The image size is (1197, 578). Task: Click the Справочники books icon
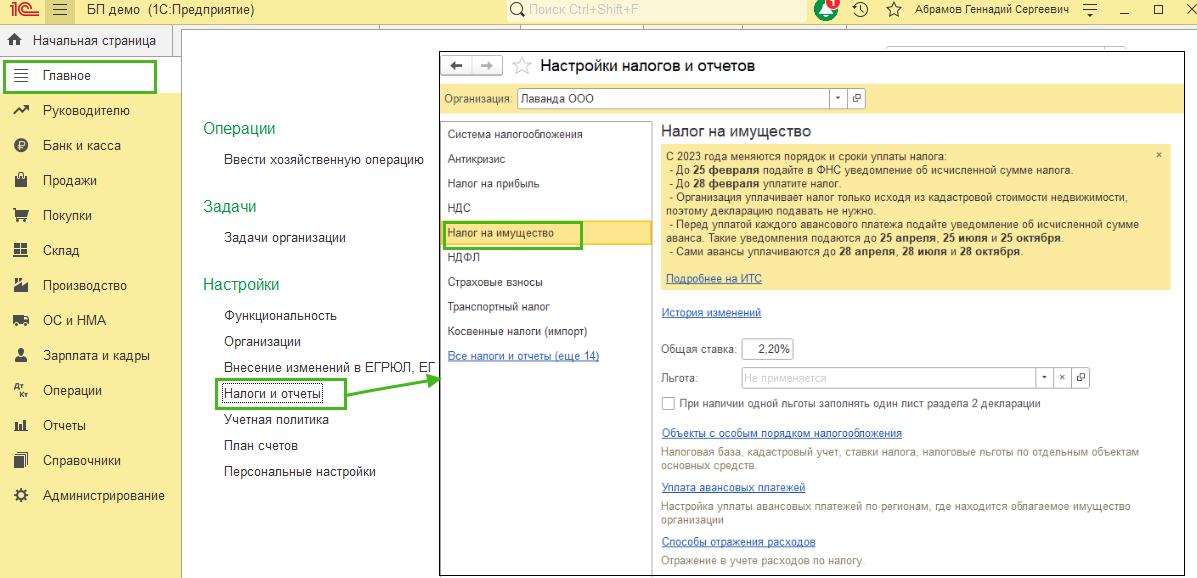coord(21,460)
